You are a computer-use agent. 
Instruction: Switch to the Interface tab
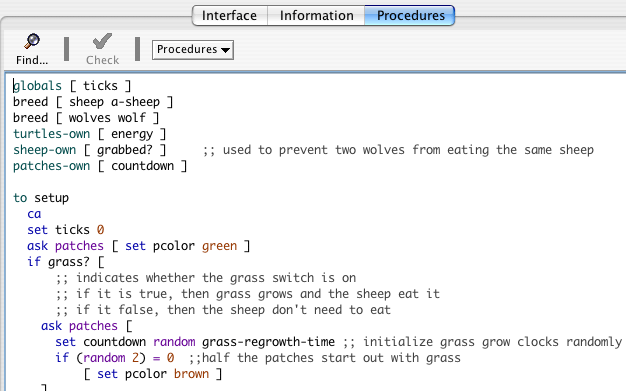tap(230, 16)
